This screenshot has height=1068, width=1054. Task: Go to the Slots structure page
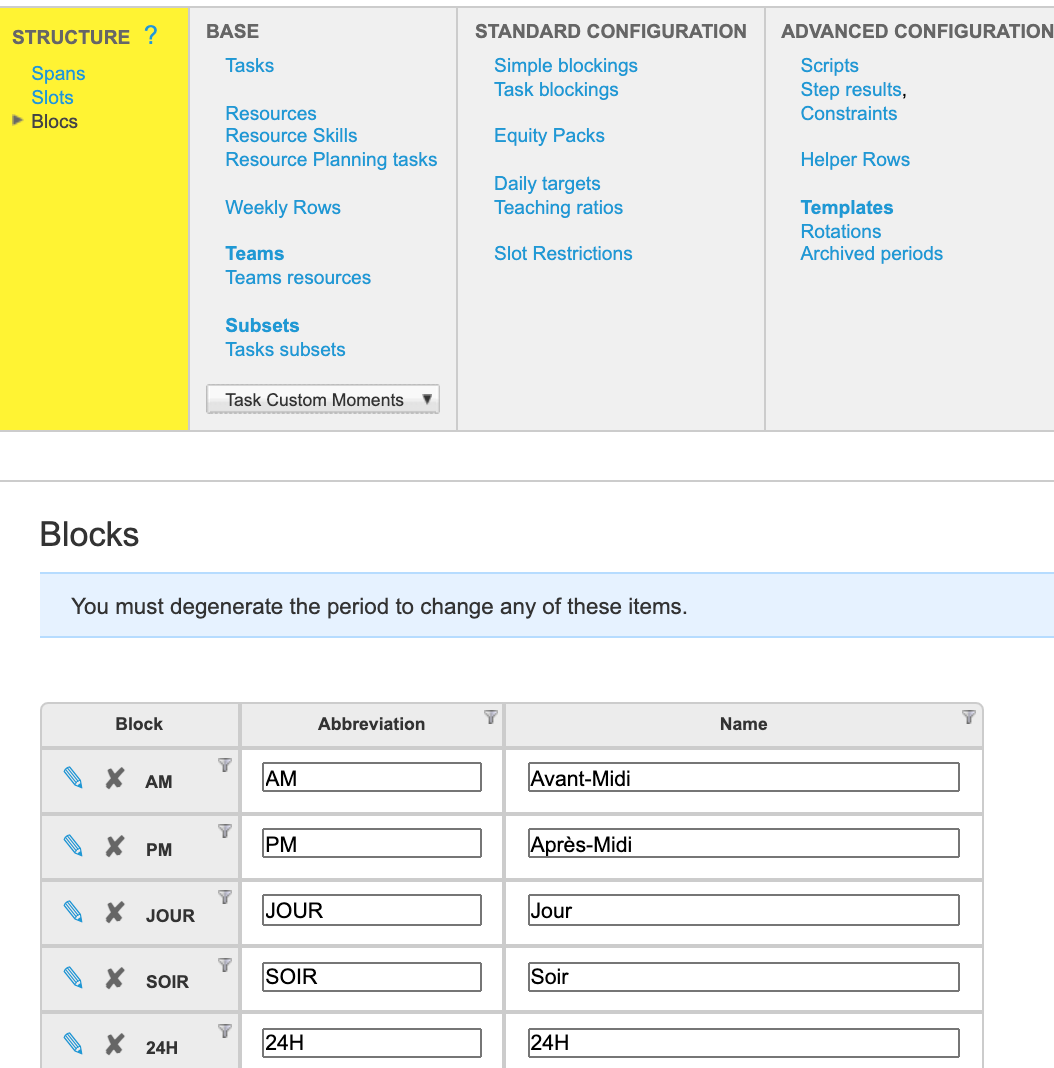(52, 97)
